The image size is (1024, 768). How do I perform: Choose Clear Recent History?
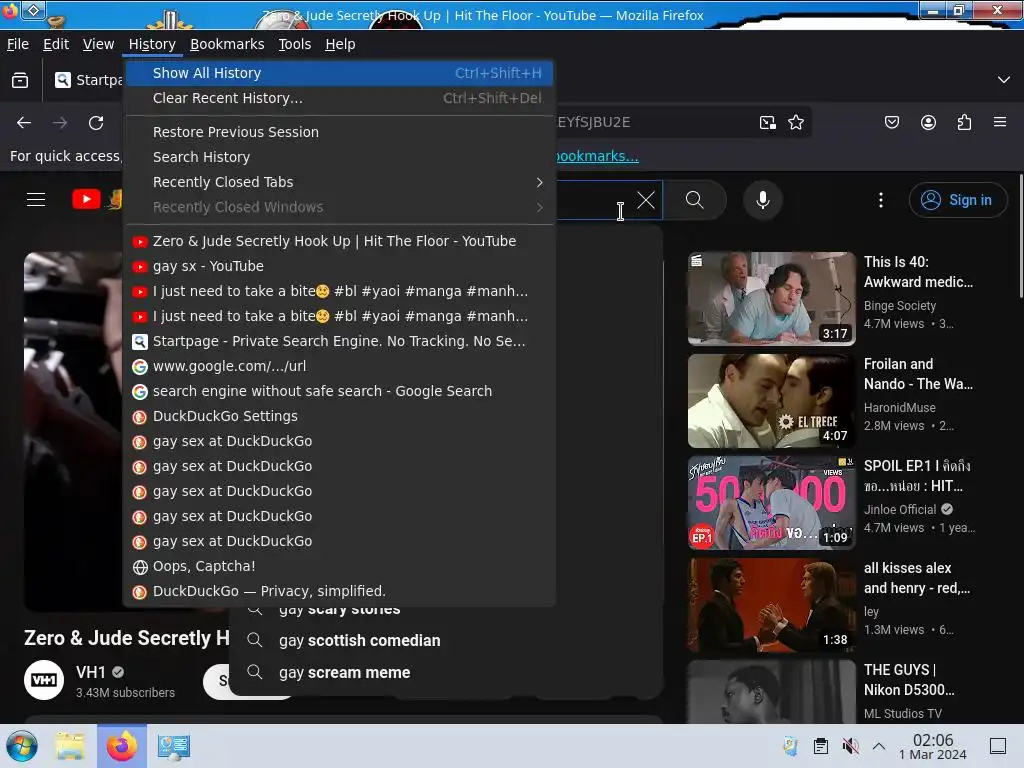tap(340, 98)
